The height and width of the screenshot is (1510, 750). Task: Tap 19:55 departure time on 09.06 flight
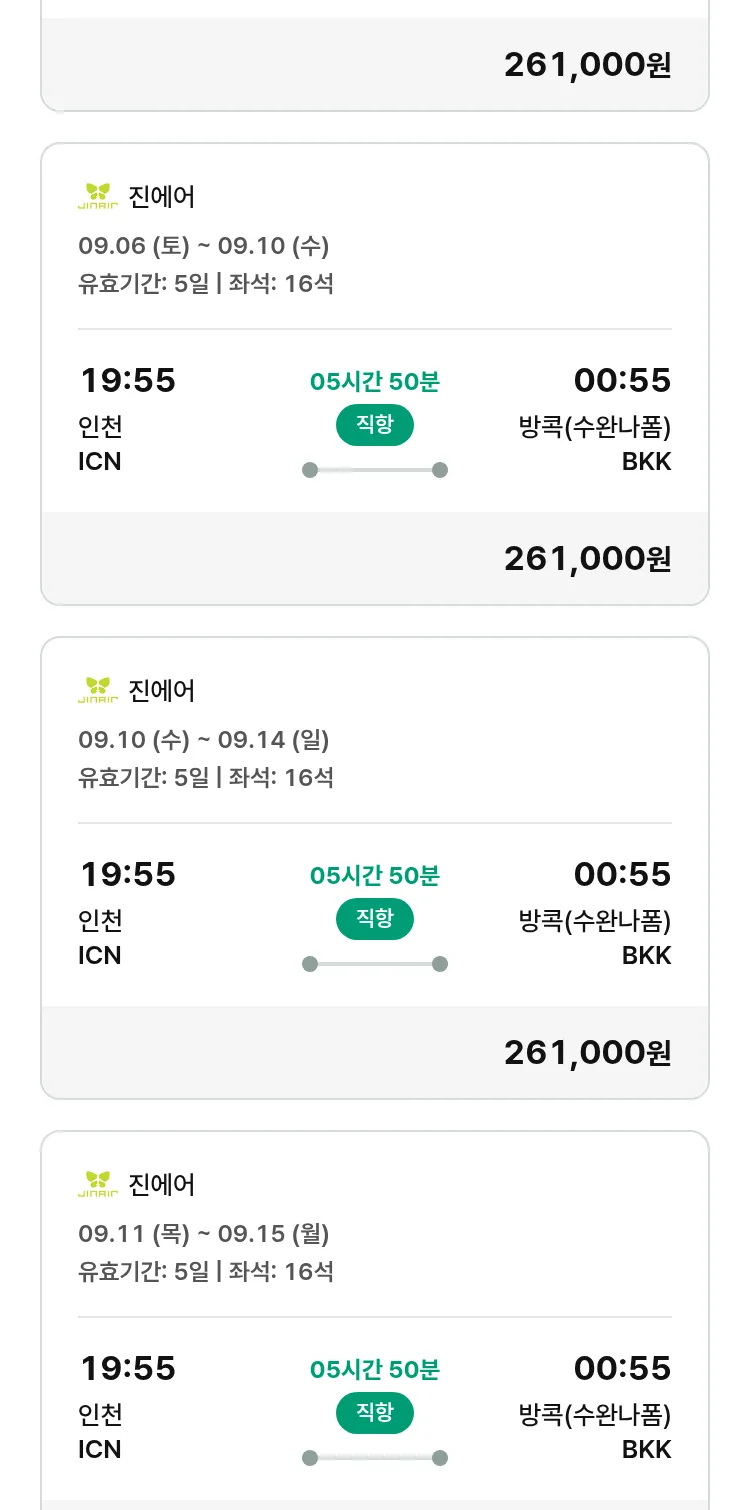[x=127, y=381]
